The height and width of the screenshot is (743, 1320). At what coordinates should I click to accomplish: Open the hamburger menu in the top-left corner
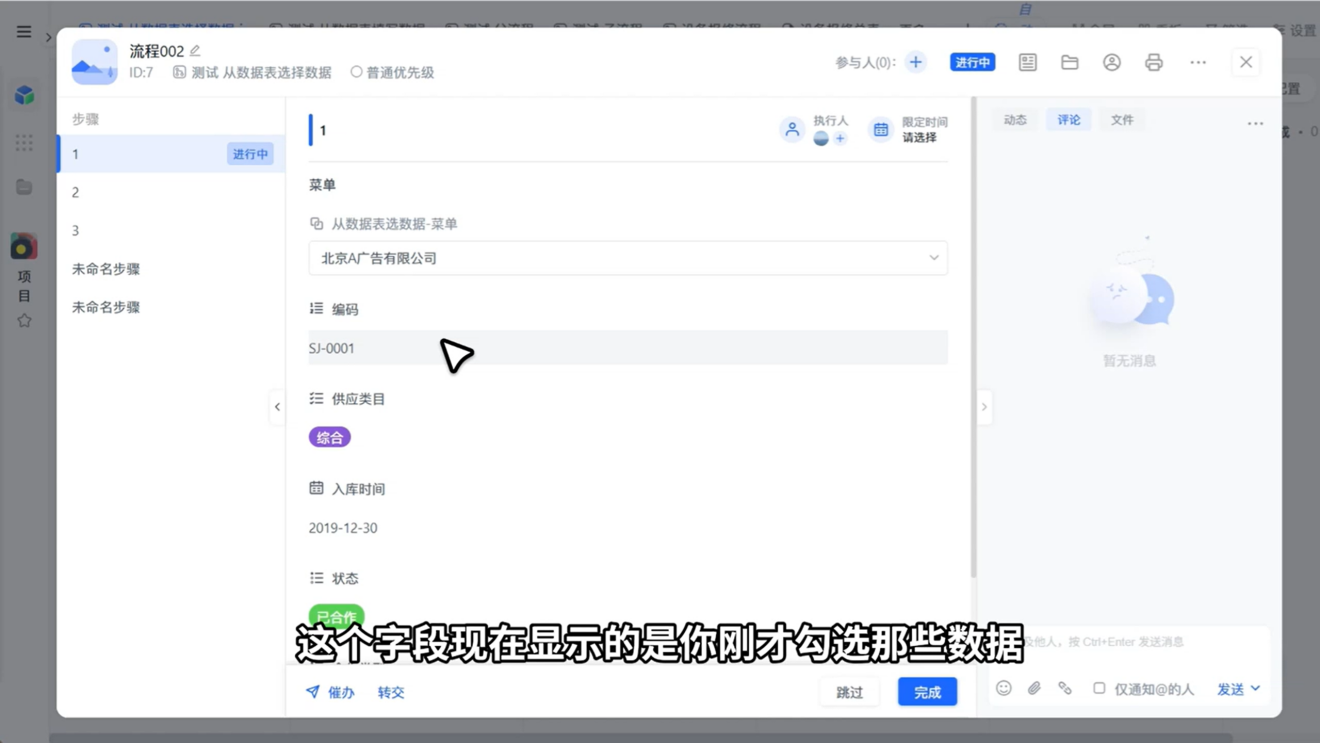click(24, 32)
